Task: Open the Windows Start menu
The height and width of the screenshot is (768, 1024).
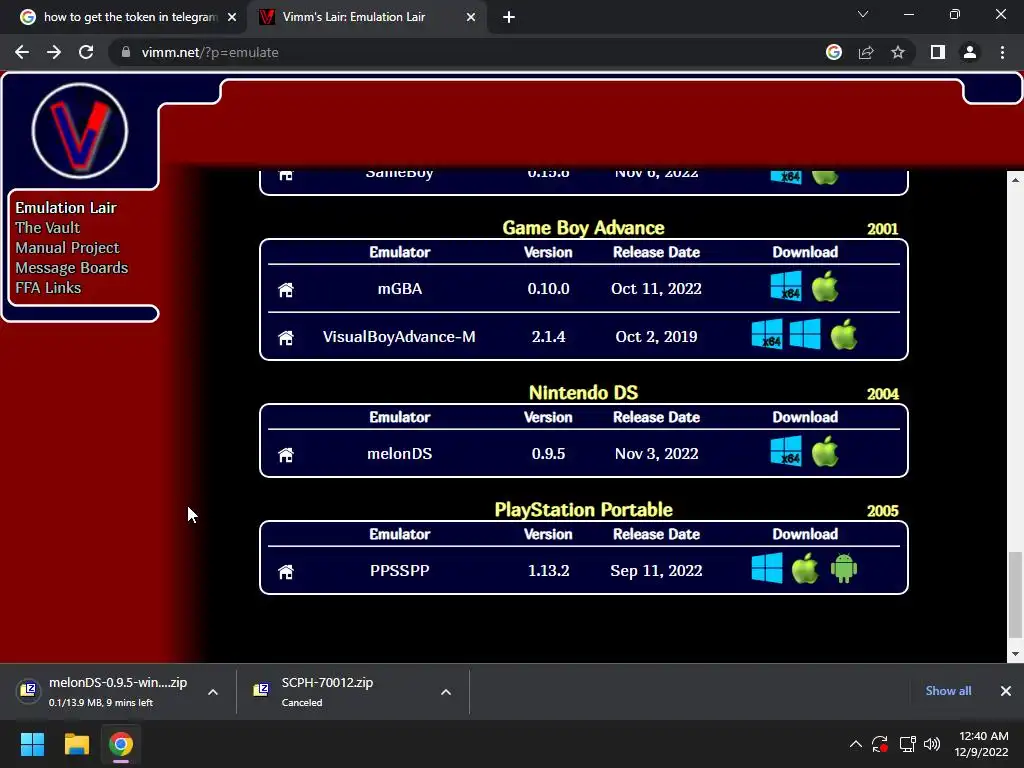Action: pyautogui.click(x=32, y=744)
